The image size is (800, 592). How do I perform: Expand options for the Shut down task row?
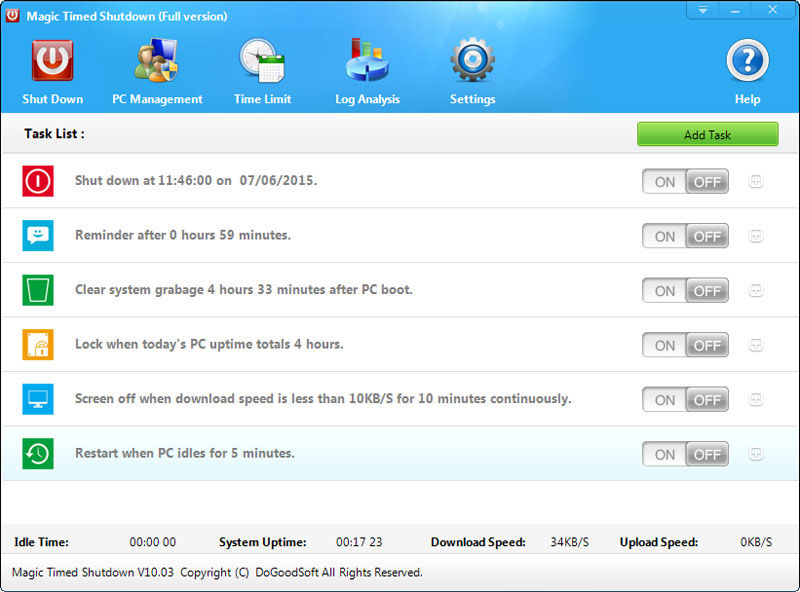pos(756,182)
